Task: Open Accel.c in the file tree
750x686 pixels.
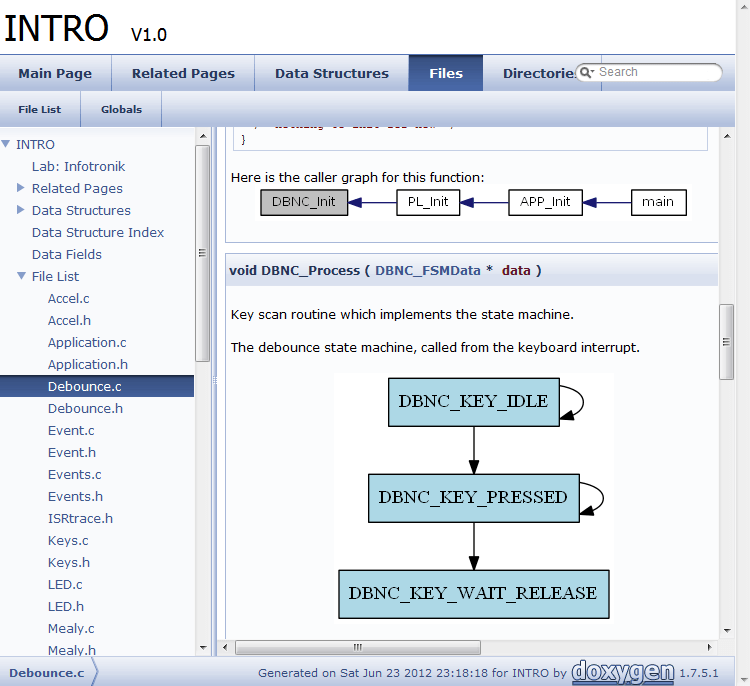Action: 68,298
